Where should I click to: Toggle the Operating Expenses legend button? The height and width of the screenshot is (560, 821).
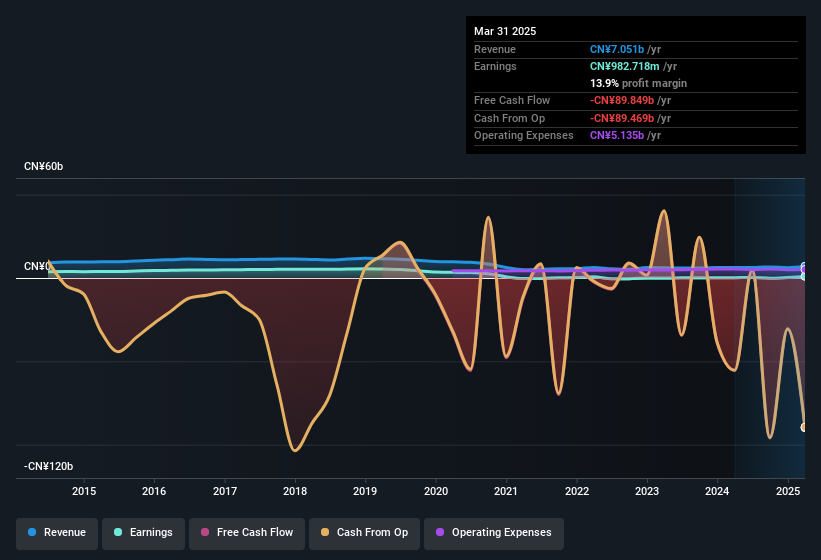coord(494,533)
